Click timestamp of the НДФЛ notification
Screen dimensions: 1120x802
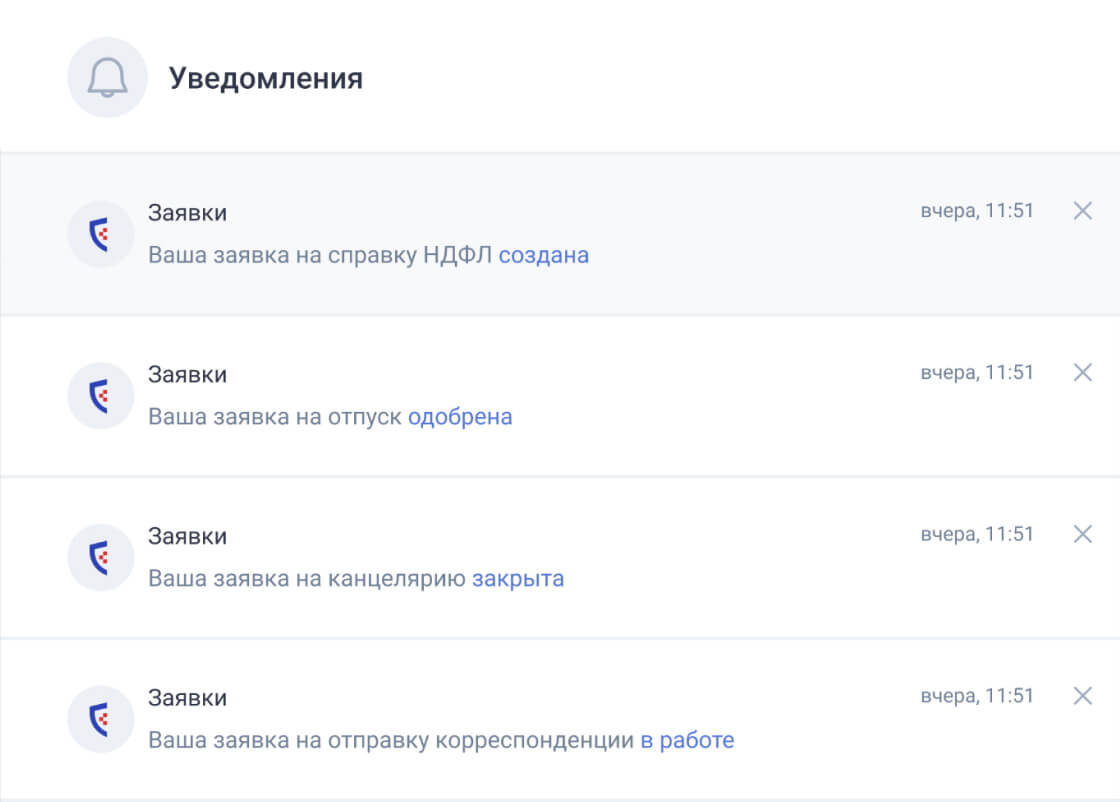pos(977,211)
